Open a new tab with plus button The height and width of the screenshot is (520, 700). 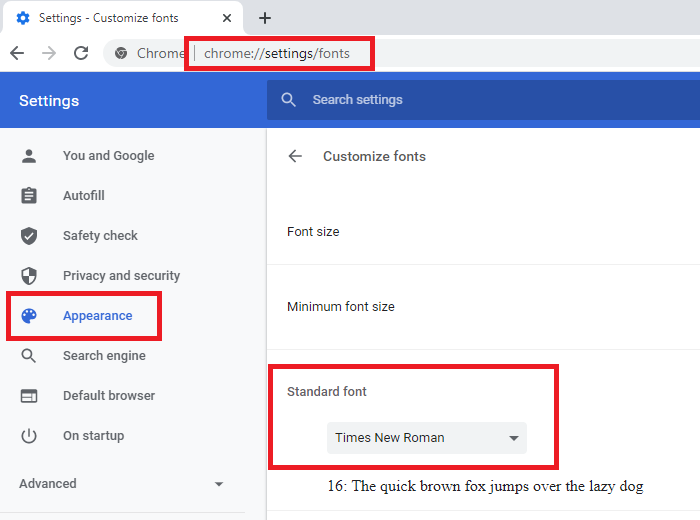(265, 18)
